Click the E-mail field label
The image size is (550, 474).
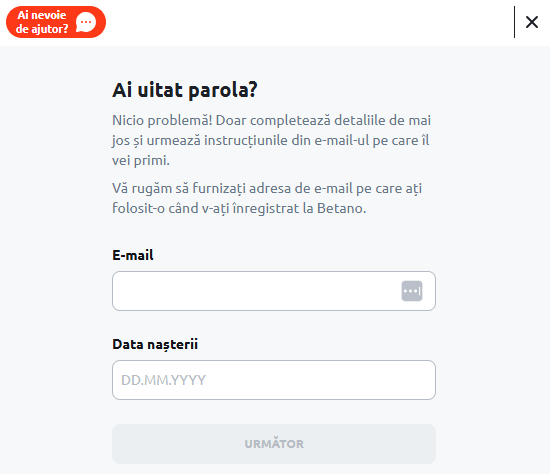pyautogui.click(x=133, y=255)
